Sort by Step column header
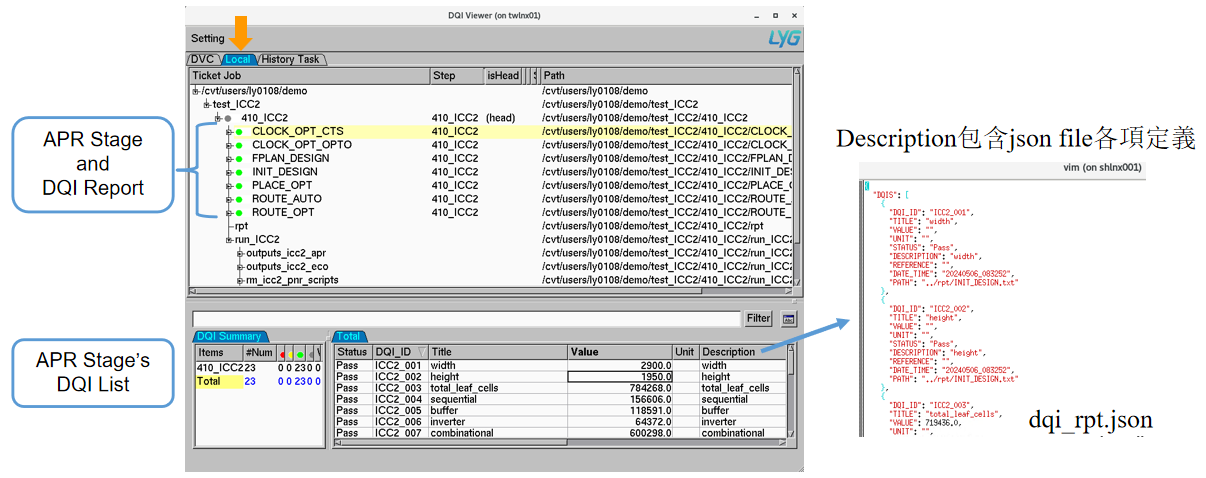 (x=457, y=75)
